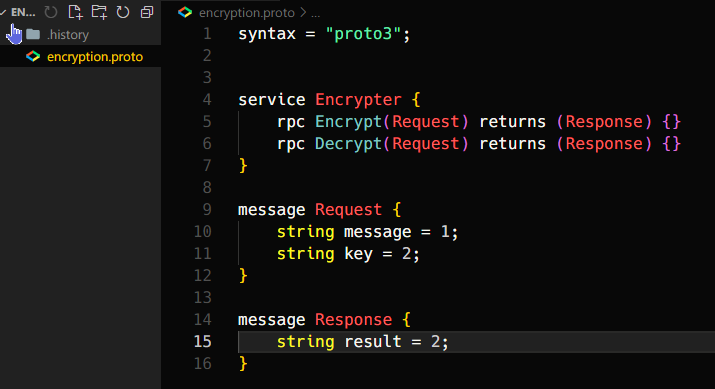715x389 pixels.
Task: Click line number 9 in the gutter
Action: (207, 209)
